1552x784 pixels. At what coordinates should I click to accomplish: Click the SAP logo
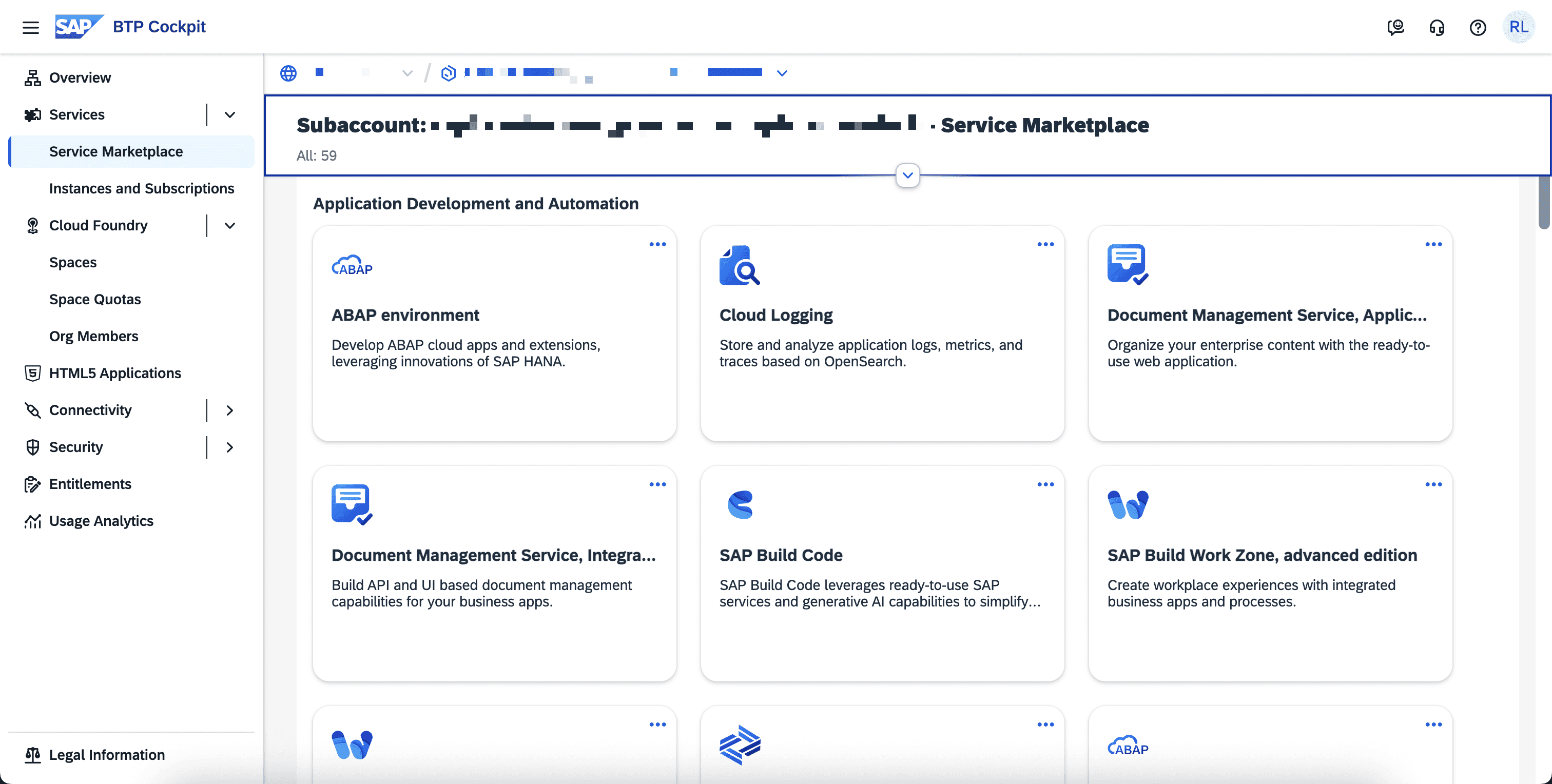point(79,27)
